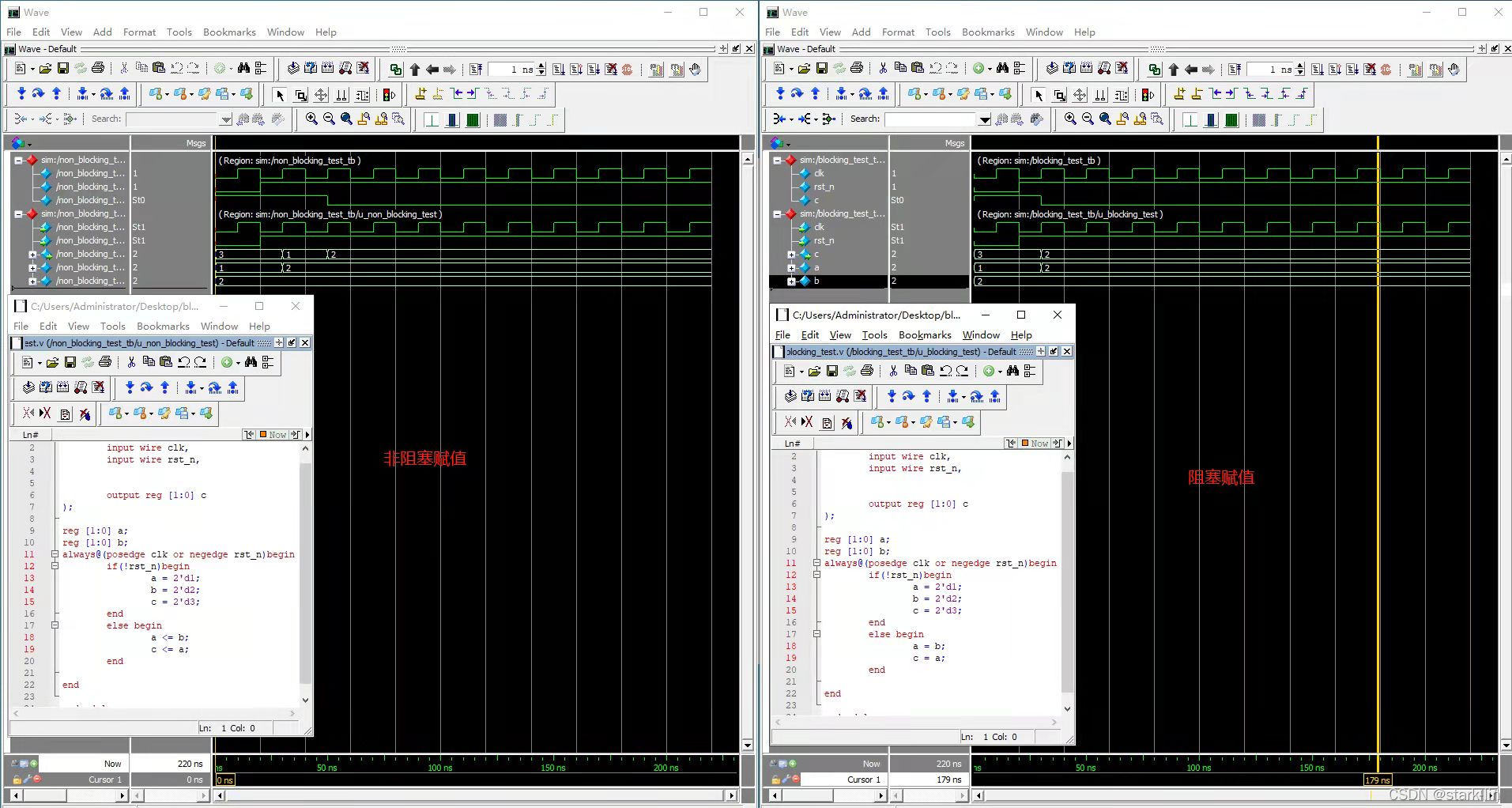
Task: Find previous transition icon in left Wave toolbar
Action: pos(457,94)
